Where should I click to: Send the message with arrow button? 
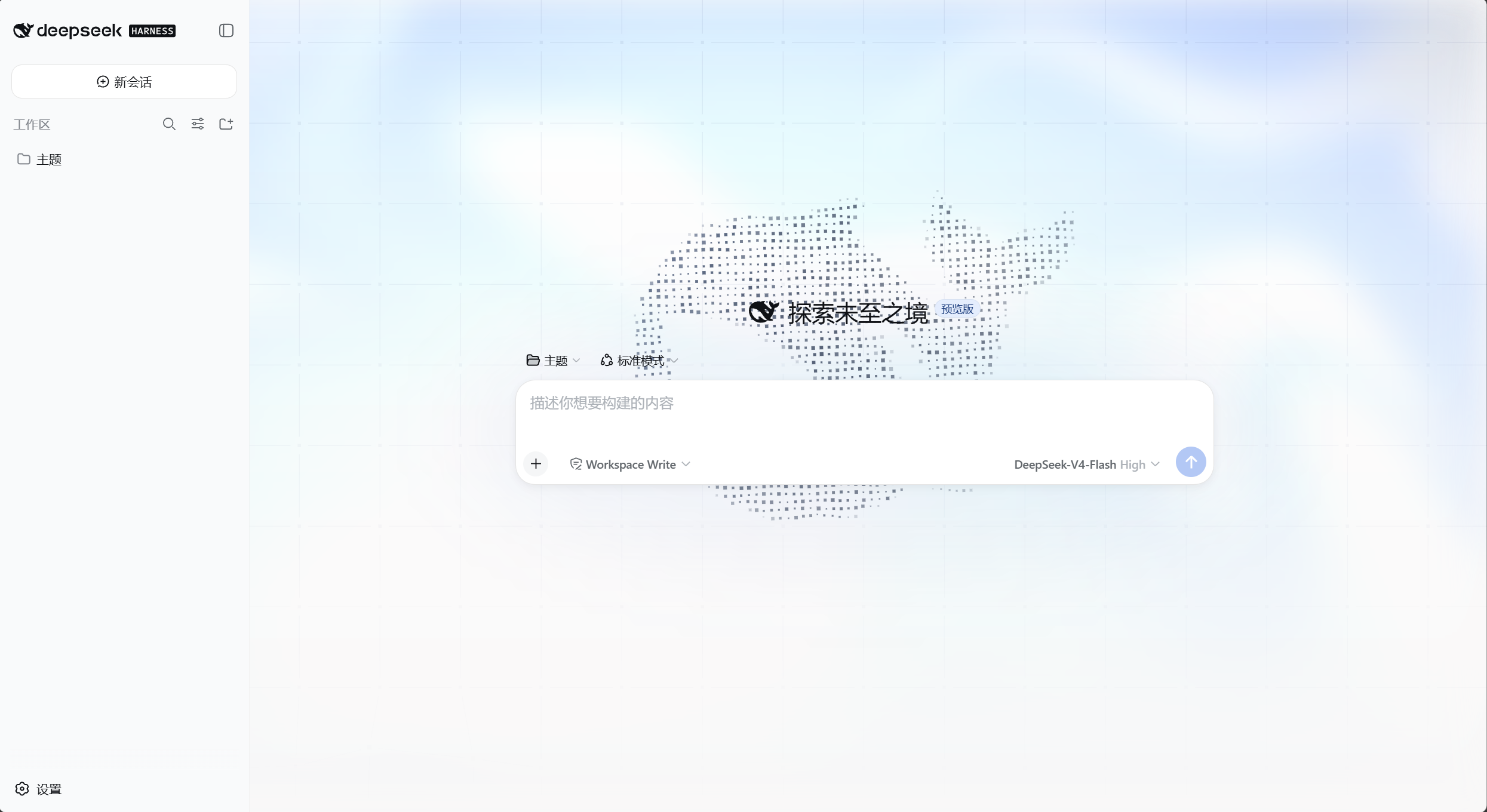pyautogui.click(x=1191, y=462)
